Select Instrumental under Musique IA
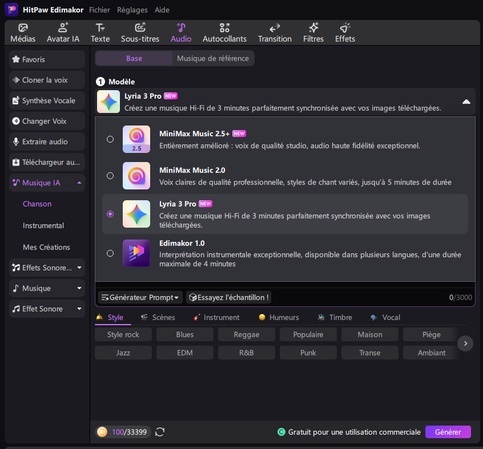Screen dimensions: 483x449 [43, 226]
